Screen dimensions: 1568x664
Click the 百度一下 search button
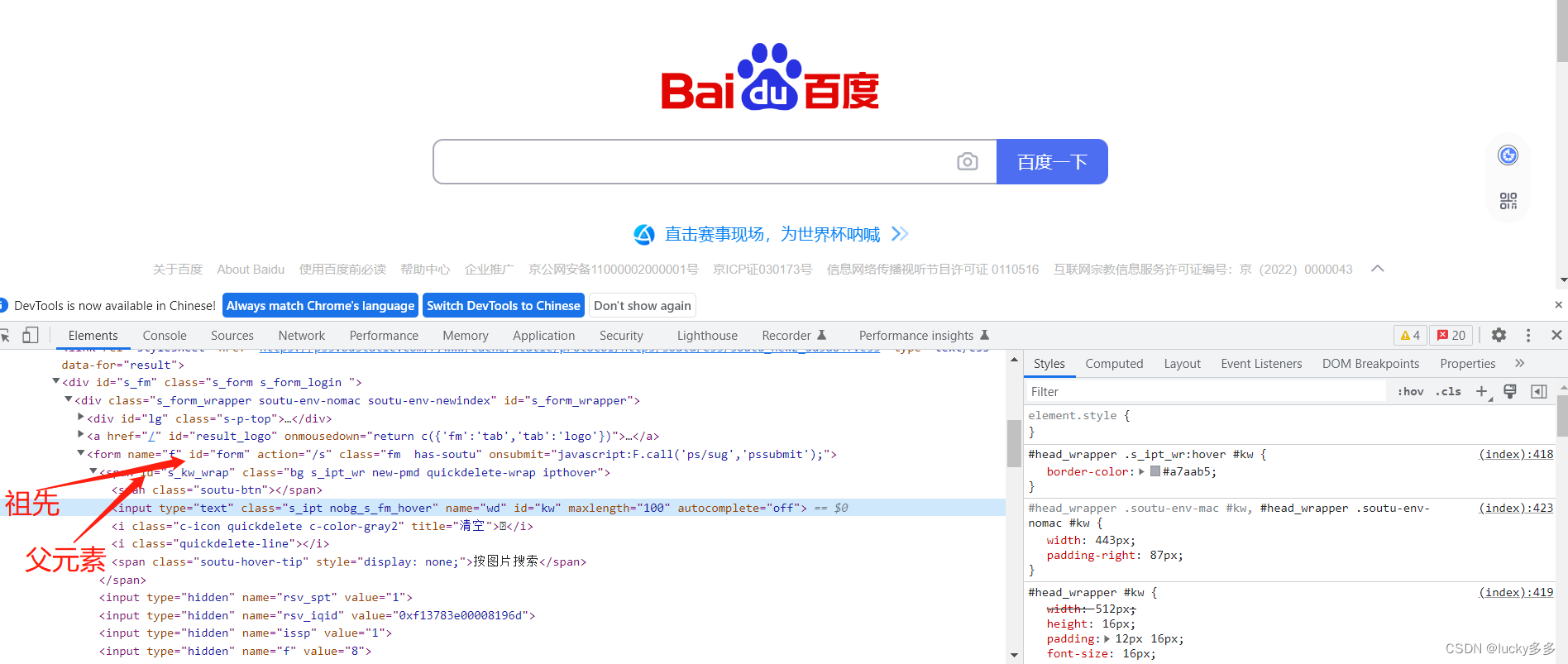[1052, 161]
